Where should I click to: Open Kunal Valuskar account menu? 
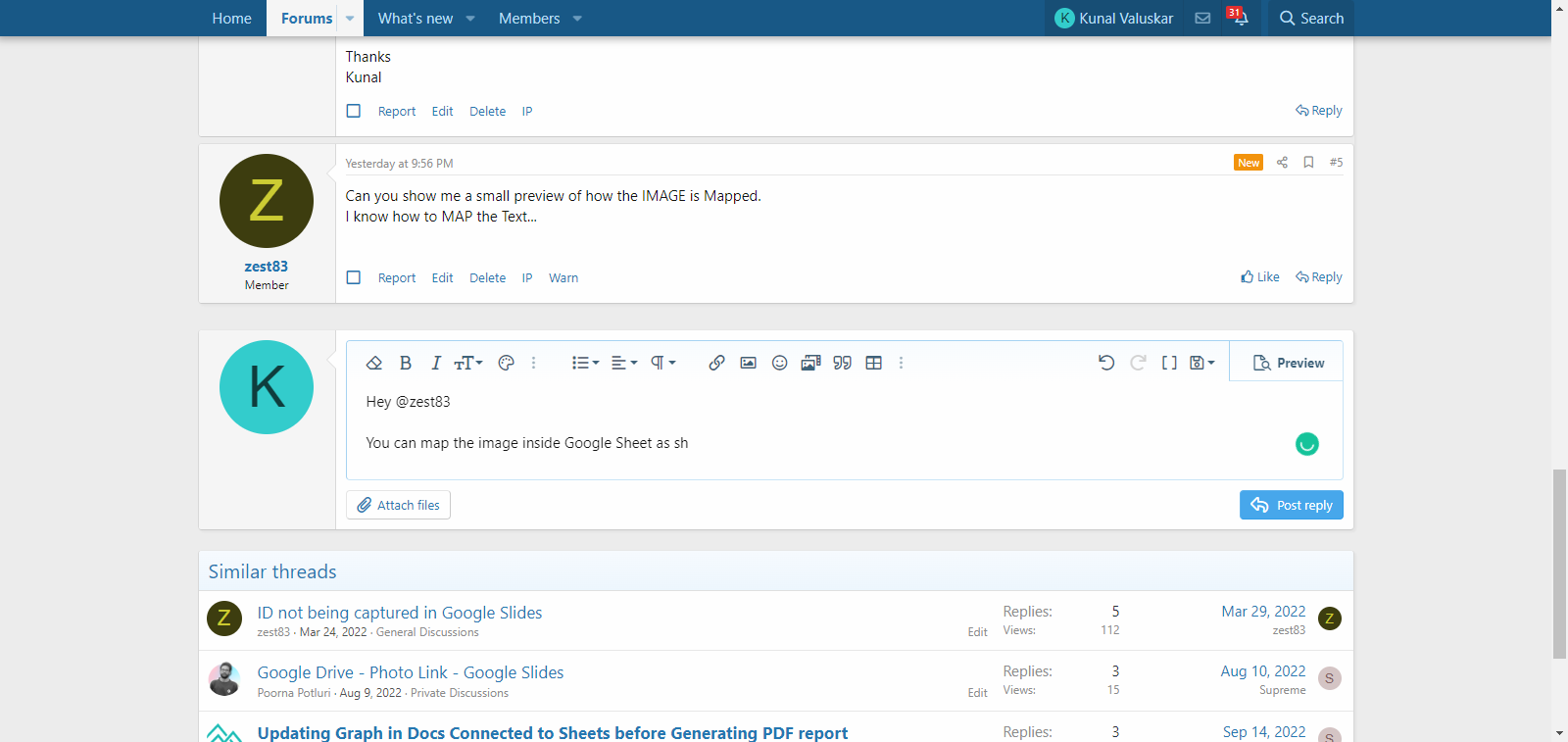pos(1114,18)
